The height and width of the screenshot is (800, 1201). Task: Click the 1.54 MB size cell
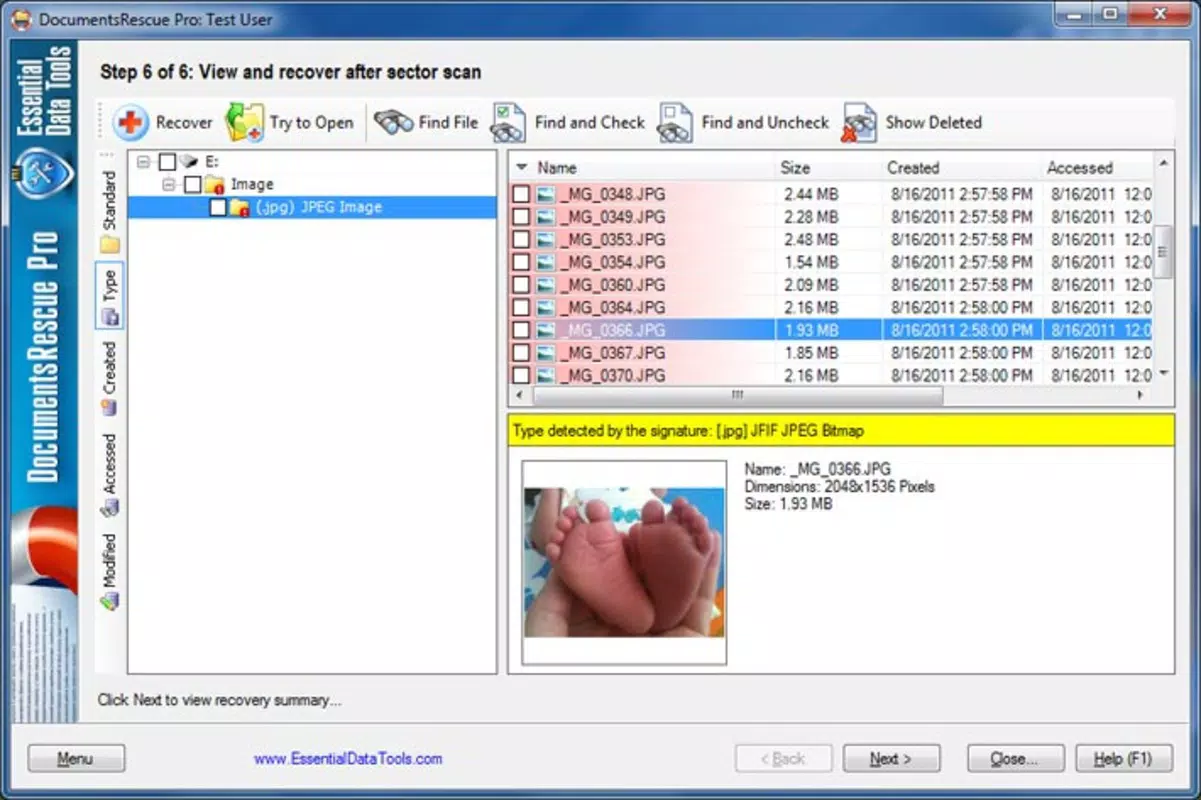coord(811,262)
